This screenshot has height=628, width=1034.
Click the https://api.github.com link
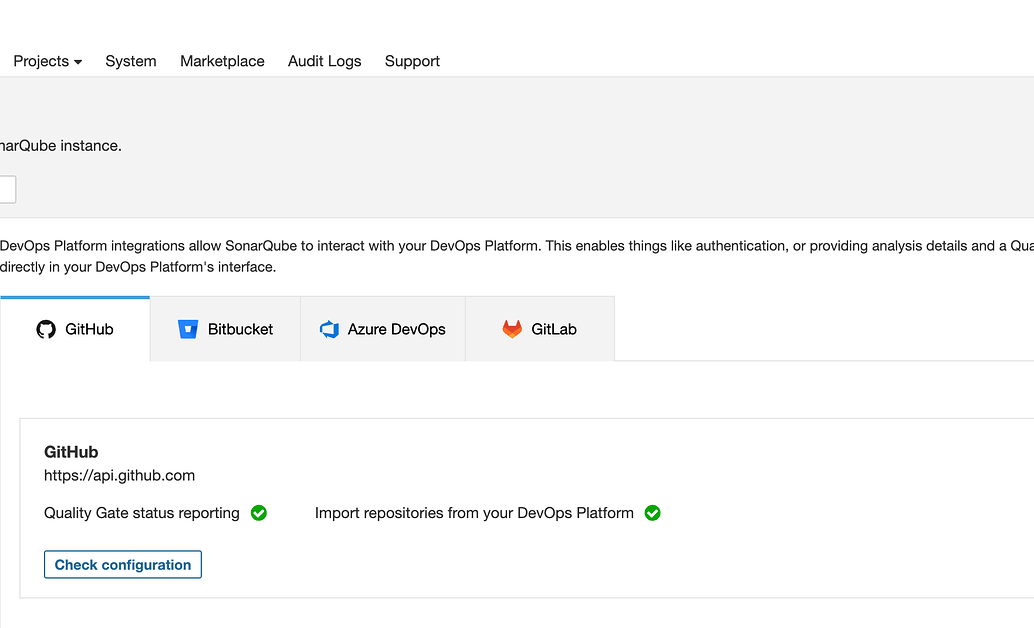(119, 476)
